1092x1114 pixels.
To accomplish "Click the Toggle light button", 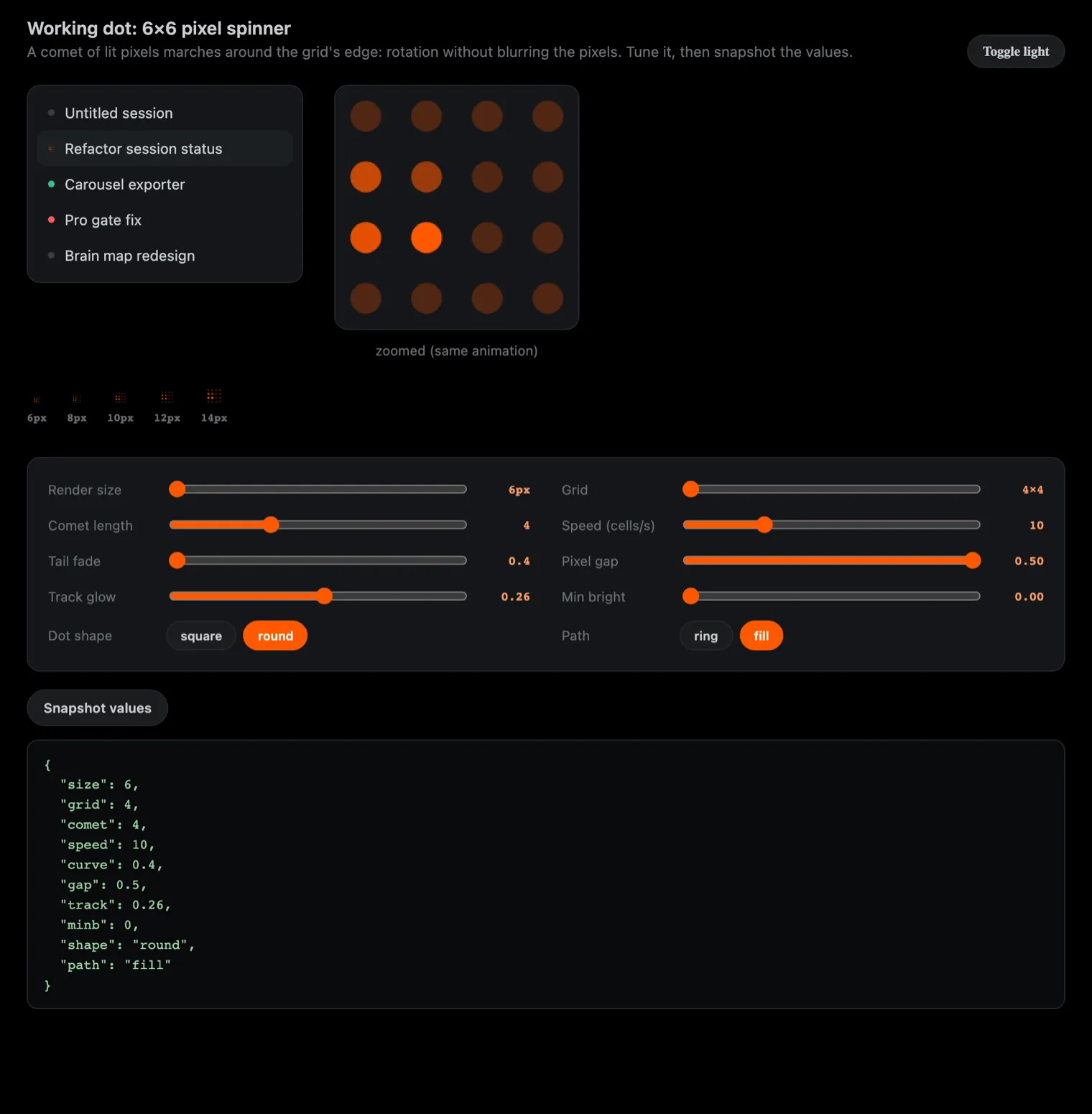I will click(x=1016, y=52).
